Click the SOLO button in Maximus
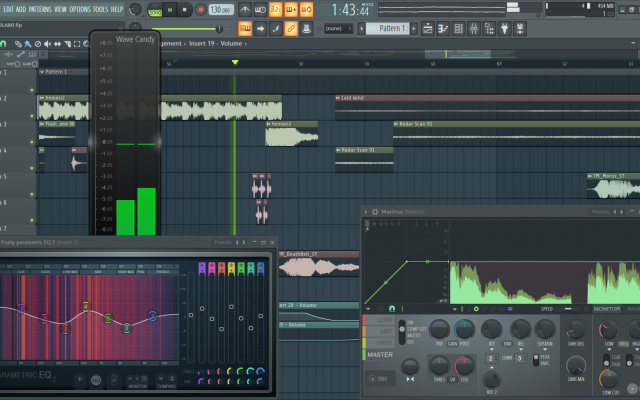The width and height of the screenshot is (640, 400). (x=379, y=379)
